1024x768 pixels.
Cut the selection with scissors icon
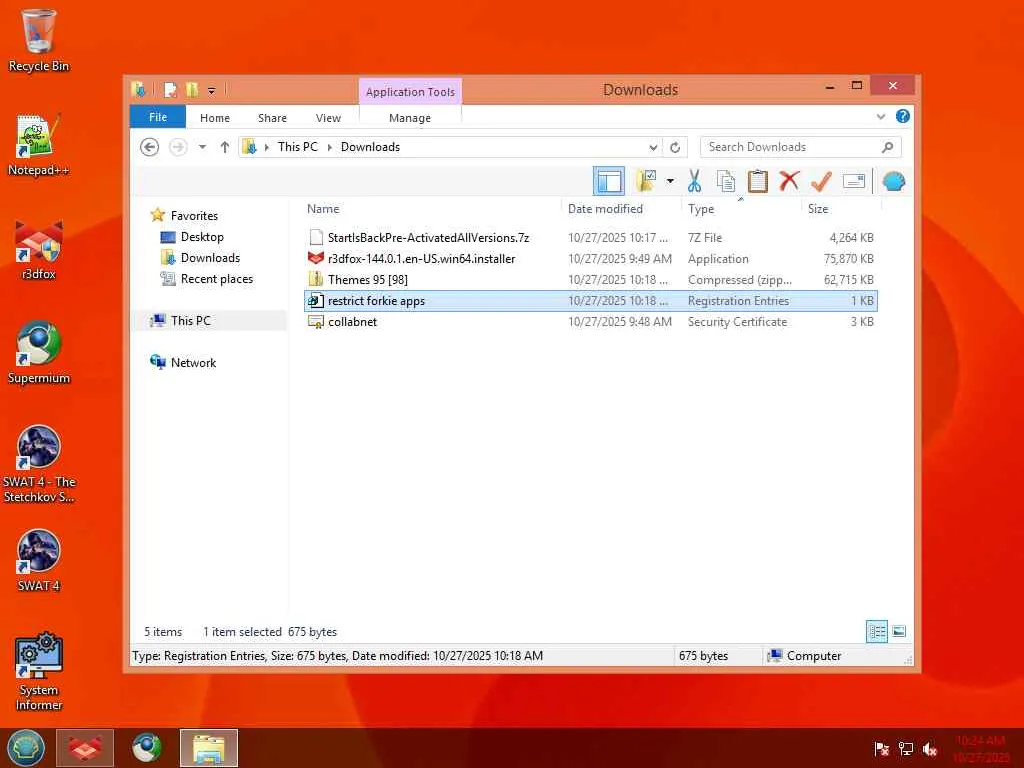pyautogui.click(x=694, y=181)
